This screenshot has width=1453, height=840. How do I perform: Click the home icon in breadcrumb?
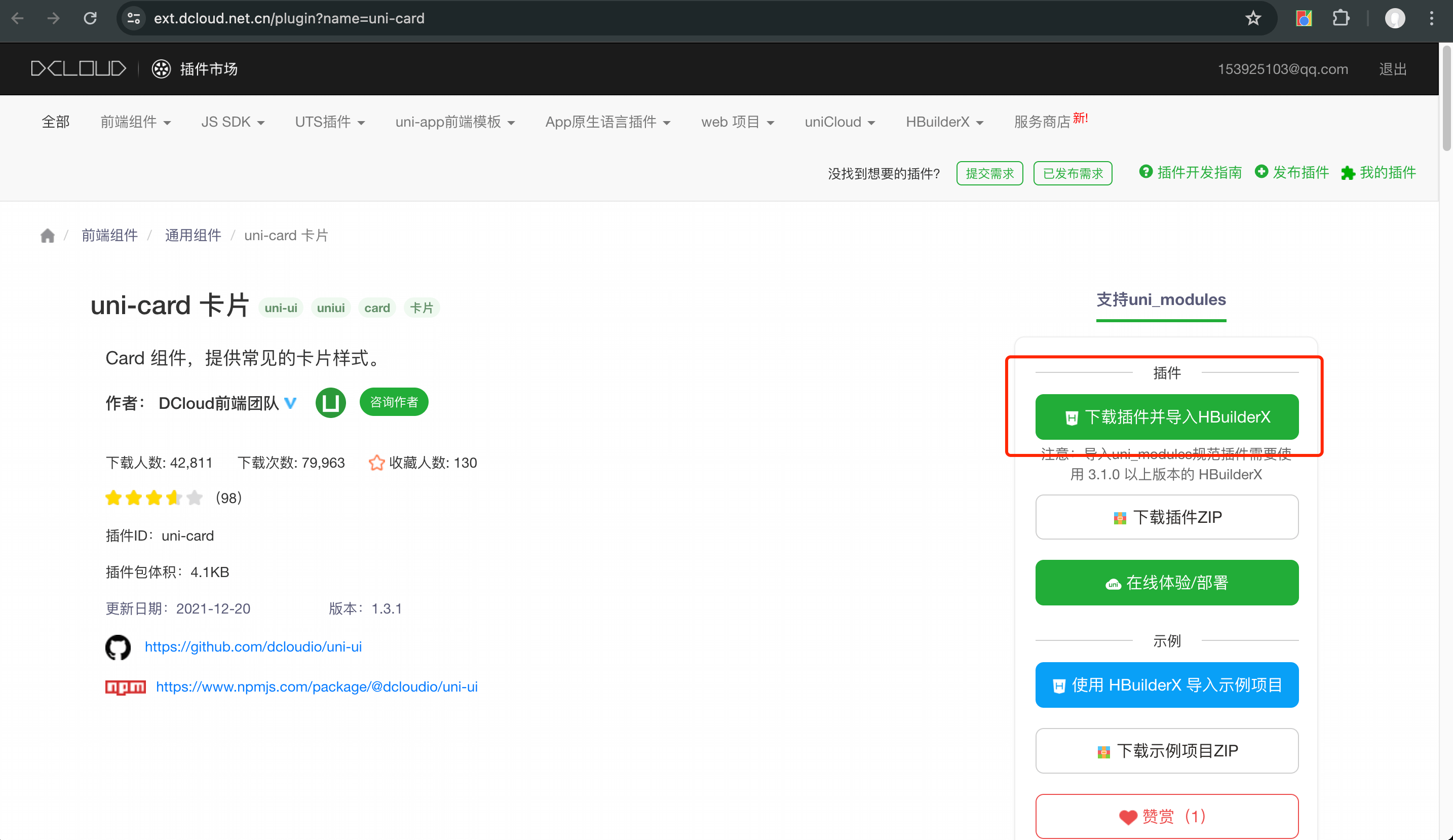coord(47,235)
